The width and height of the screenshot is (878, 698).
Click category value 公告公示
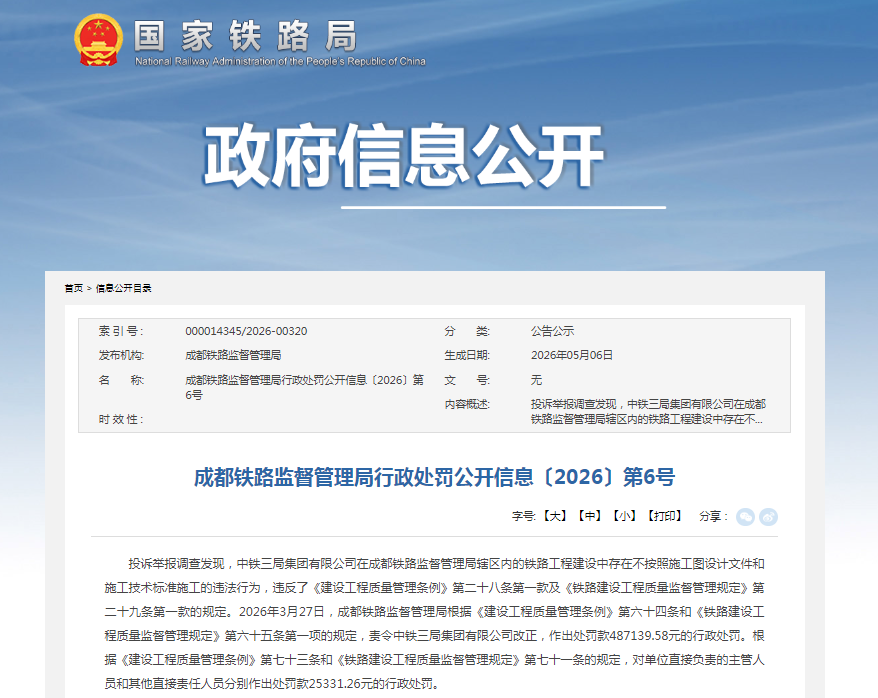coord(553,331)
